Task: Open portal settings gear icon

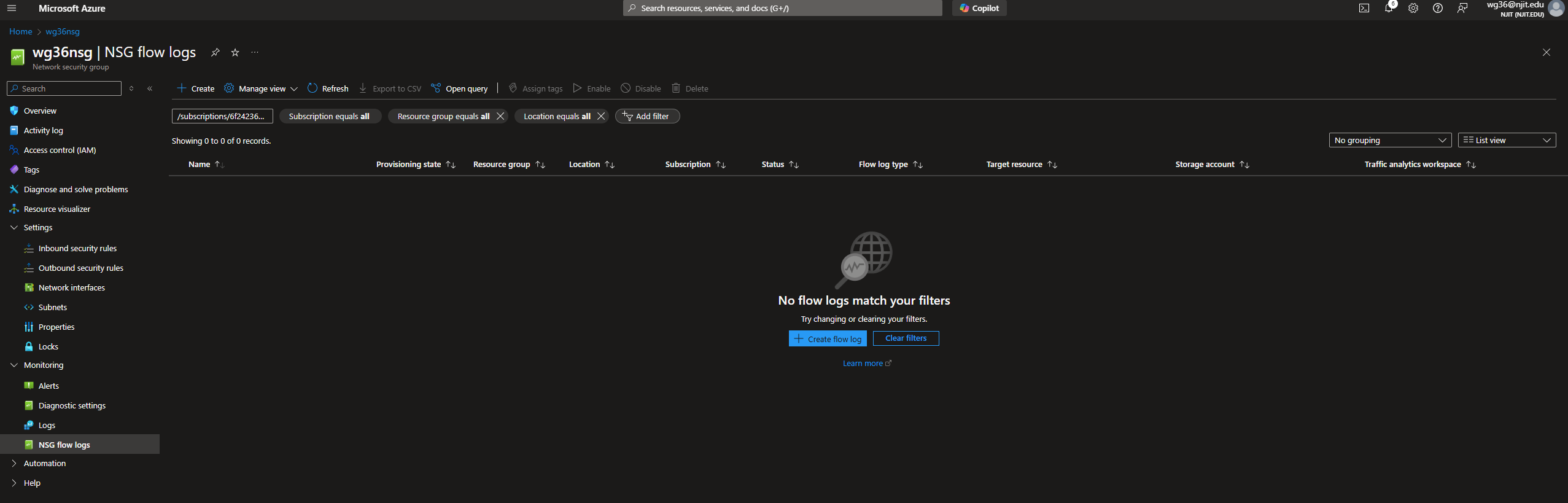Action: (x=1413, y=9)
